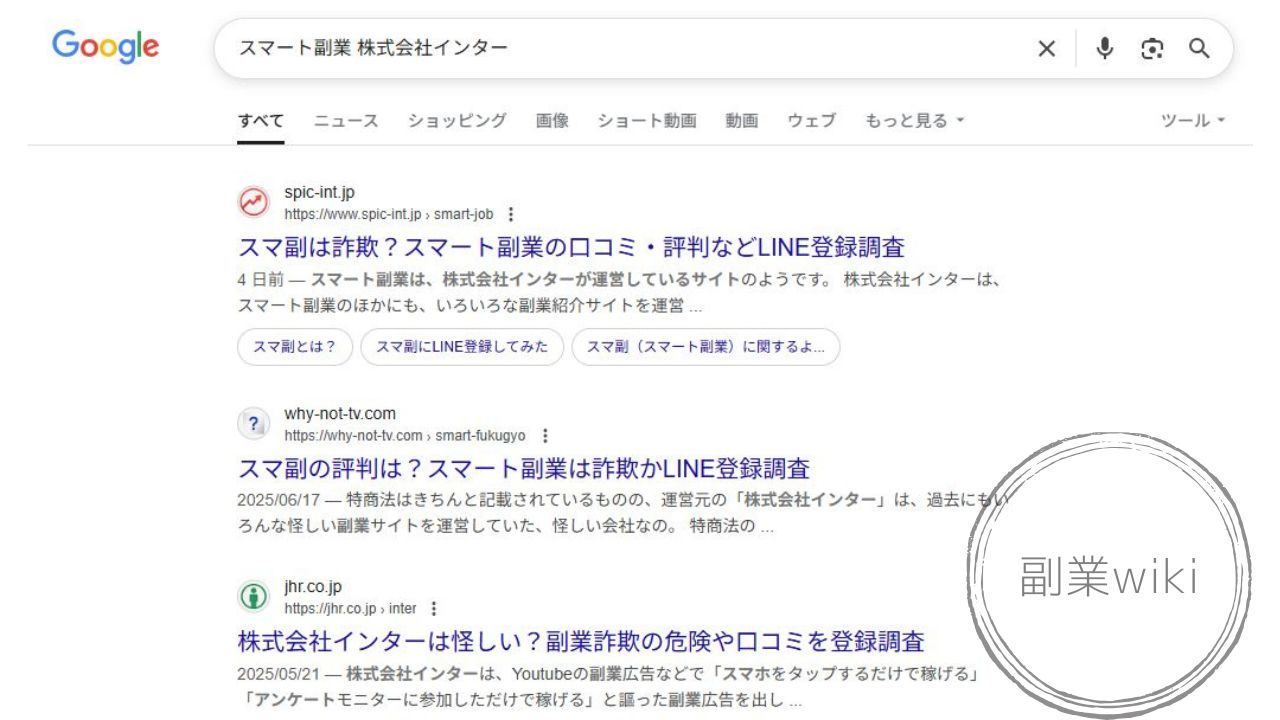Click the spic-int.jp site favicon
The width and height of the screenshot is (1280, 720).
coord(254,203)
